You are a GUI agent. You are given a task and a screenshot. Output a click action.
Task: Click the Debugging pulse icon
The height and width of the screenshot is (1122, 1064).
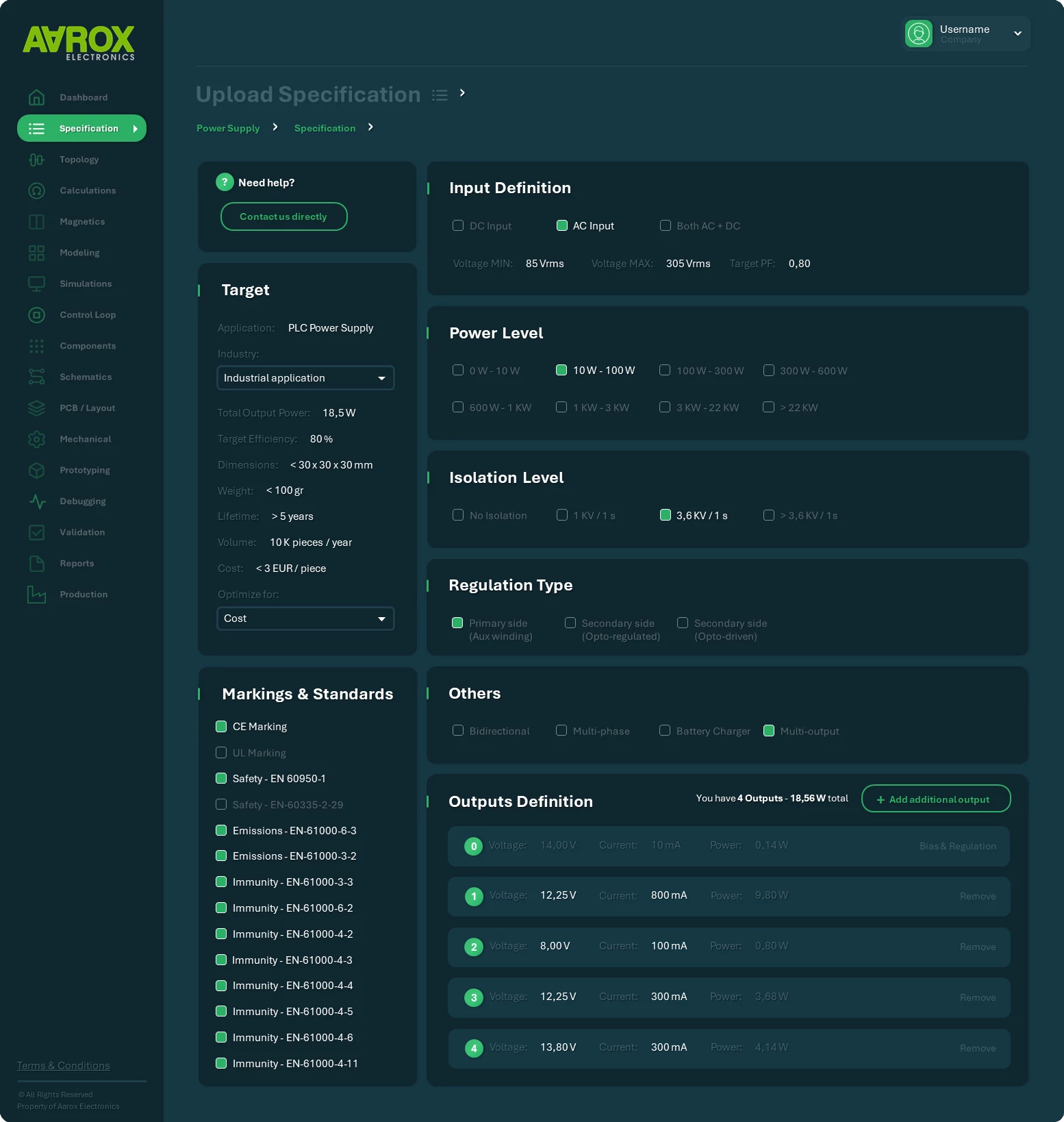coord(36,501)
